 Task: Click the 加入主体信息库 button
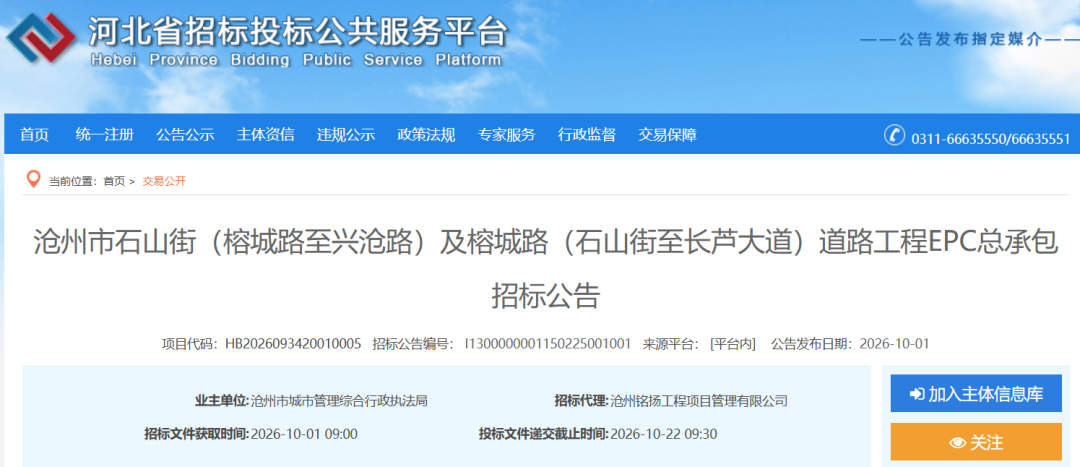976,394
